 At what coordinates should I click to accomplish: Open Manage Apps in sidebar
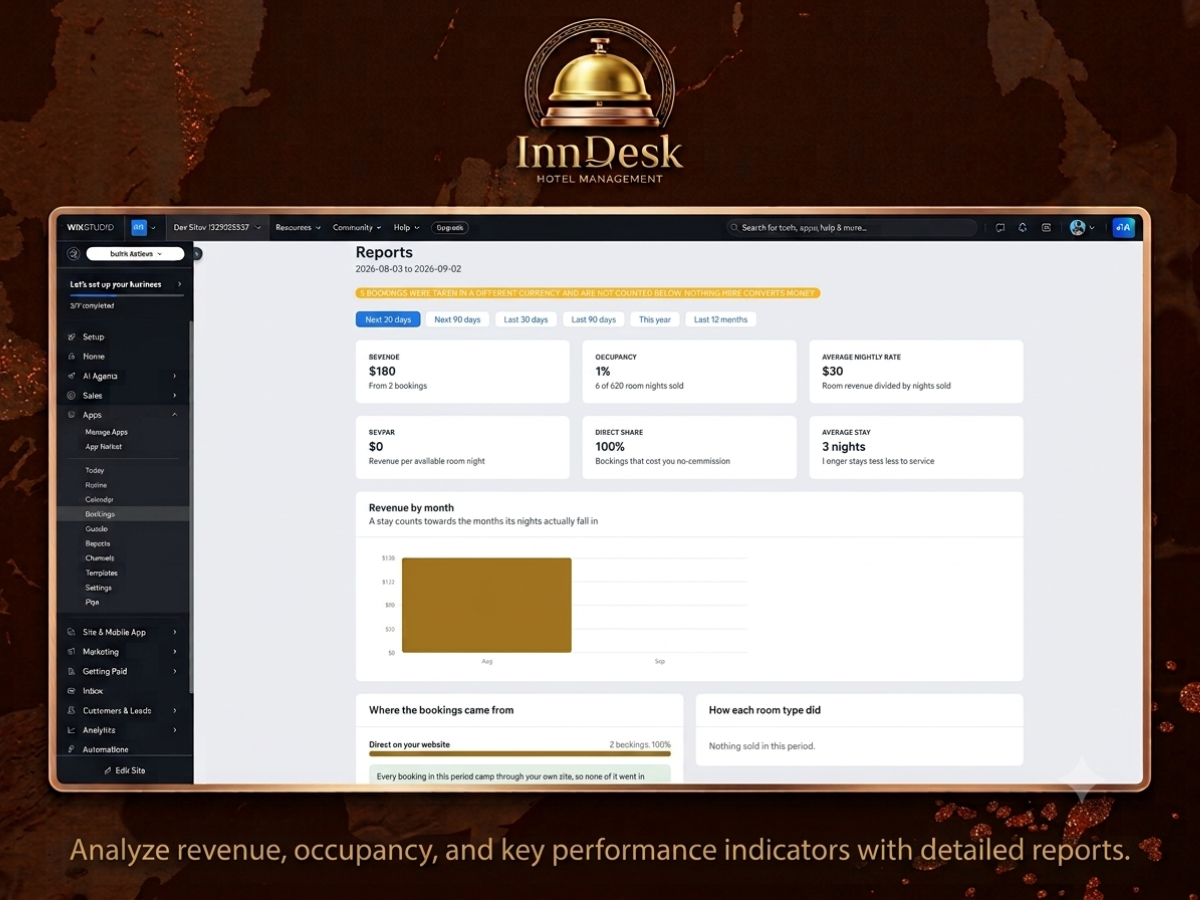(x=106, y=432)
